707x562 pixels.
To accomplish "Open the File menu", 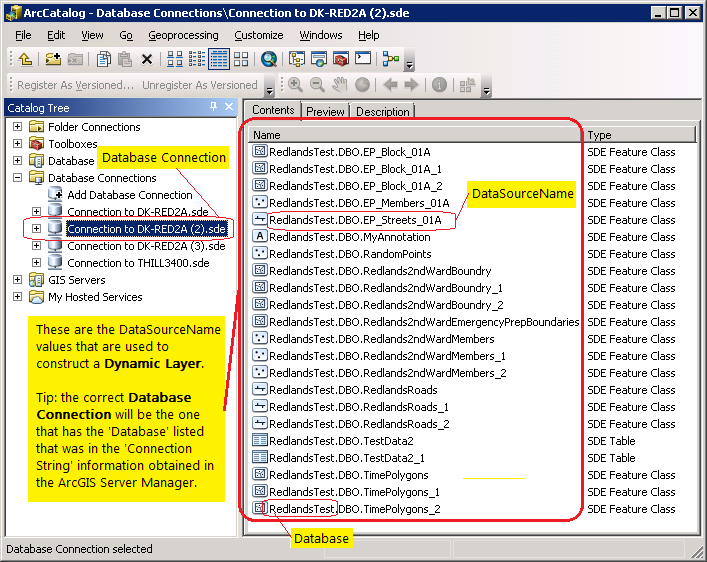I will click(23, 35).
